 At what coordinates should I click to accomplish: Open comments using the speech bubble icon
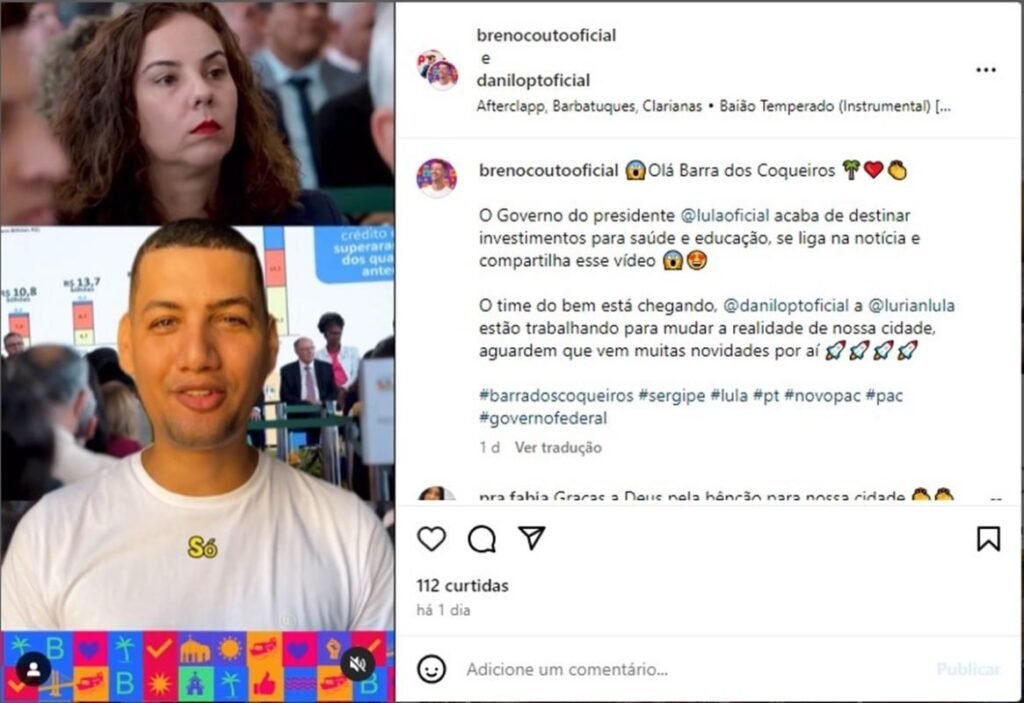tap(482, 539)
